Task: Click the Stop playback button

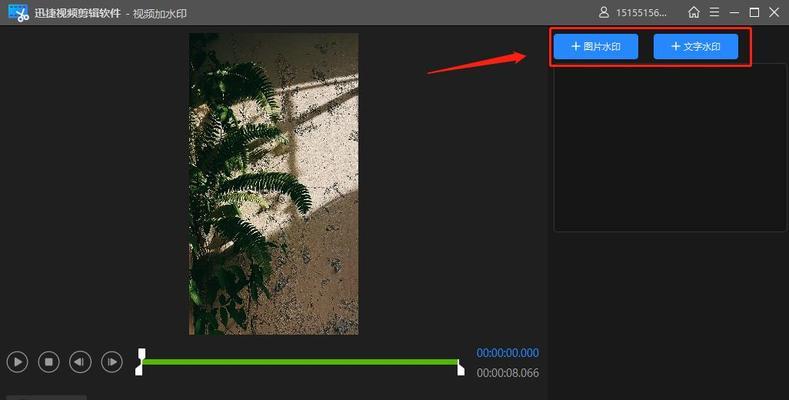Action: 49,362
